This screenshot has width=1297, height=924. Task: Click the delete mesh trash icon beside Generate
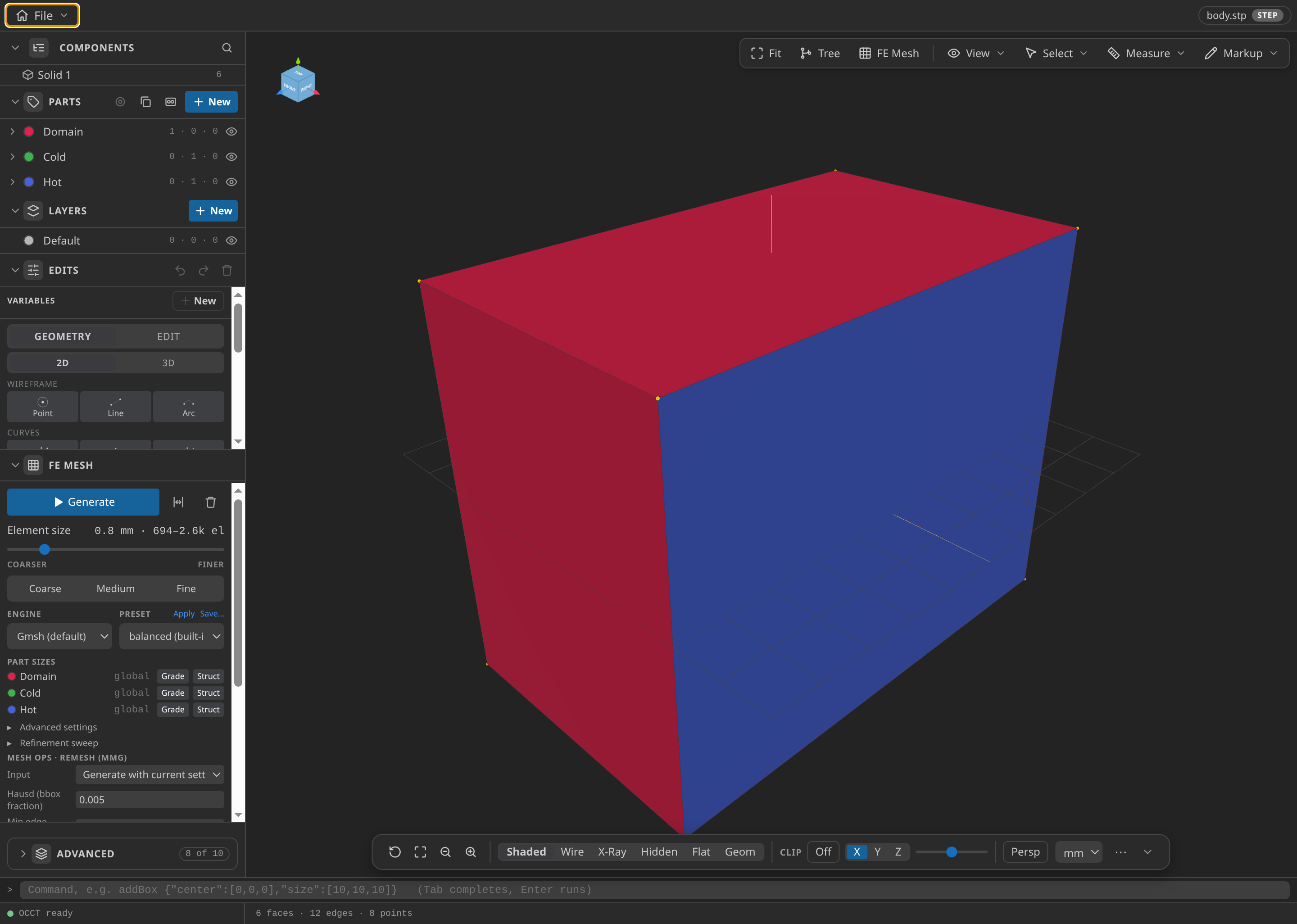point(210,502)
